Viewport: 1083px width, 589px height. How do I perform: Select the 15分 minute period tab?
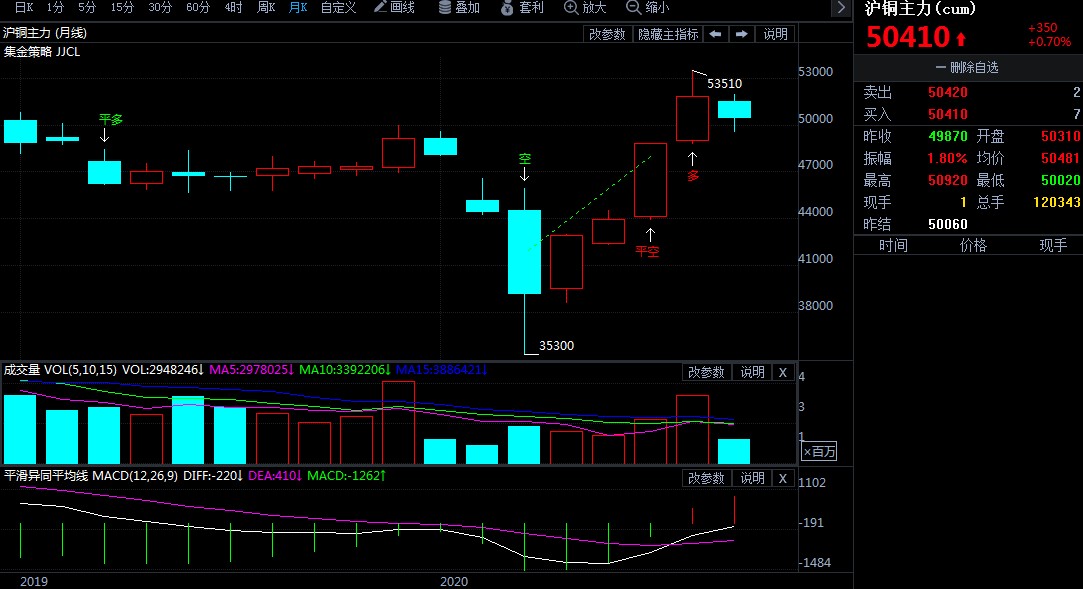pyautogui.click(x=122, y=8)
